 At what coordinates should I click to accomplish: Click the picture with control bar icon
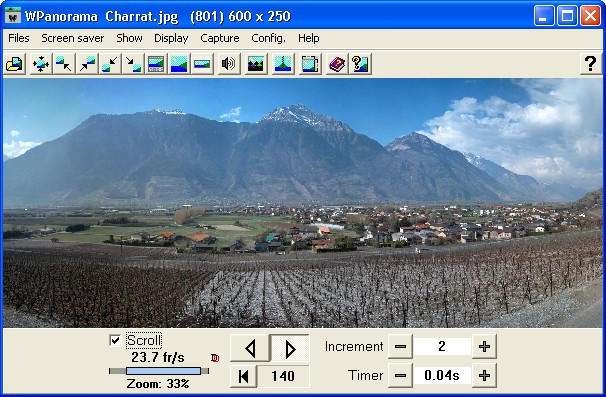[x=156, y=64]
